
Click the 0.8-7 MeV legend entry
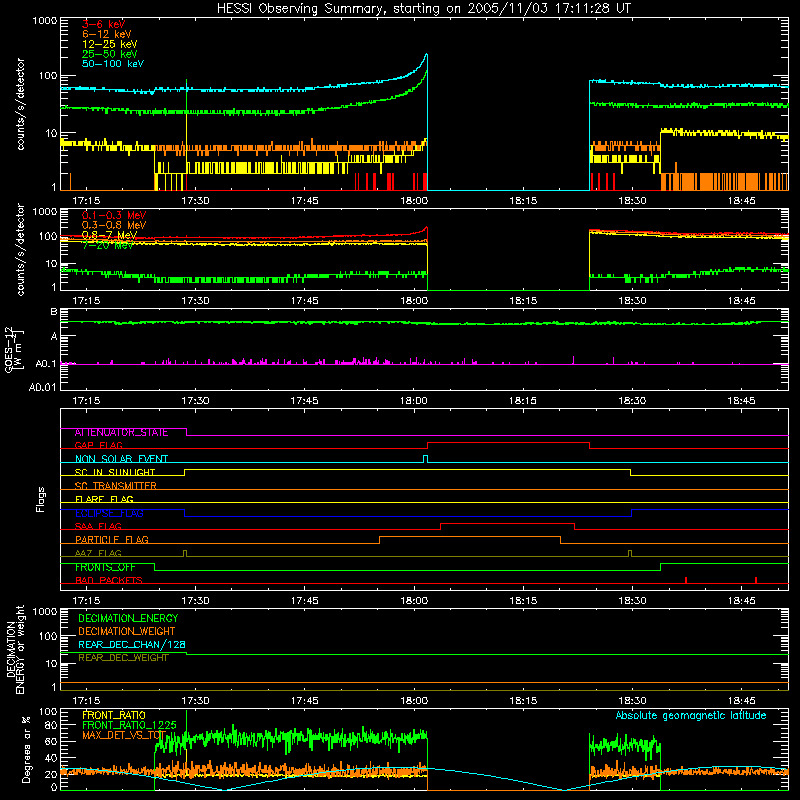[109, 235]
